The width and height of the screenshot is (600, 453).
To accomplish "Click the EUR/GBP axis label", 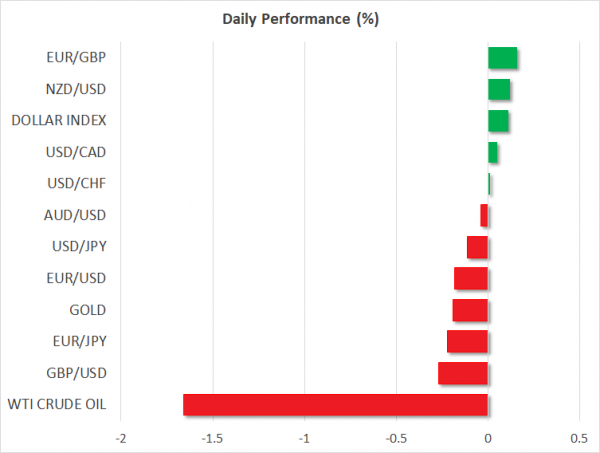I will tap(79, 58).
